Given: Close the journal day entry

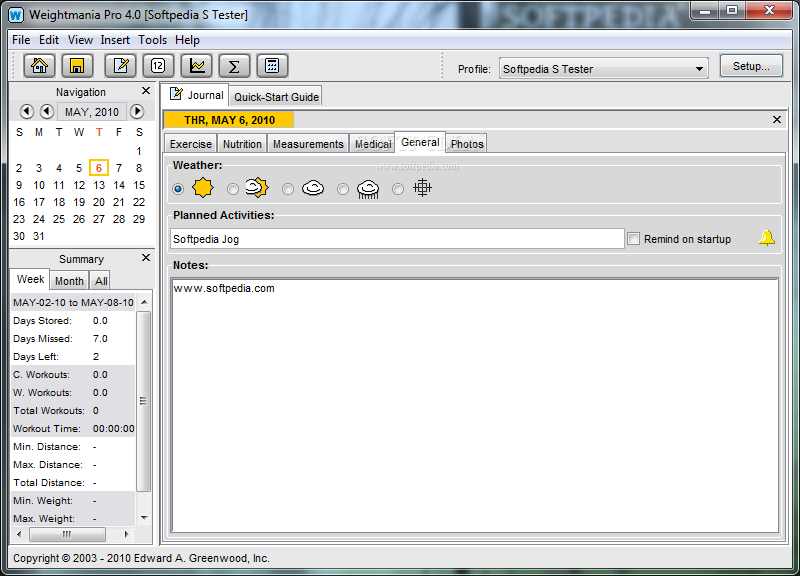Looking at the screenshot, I should coord(777,119).
